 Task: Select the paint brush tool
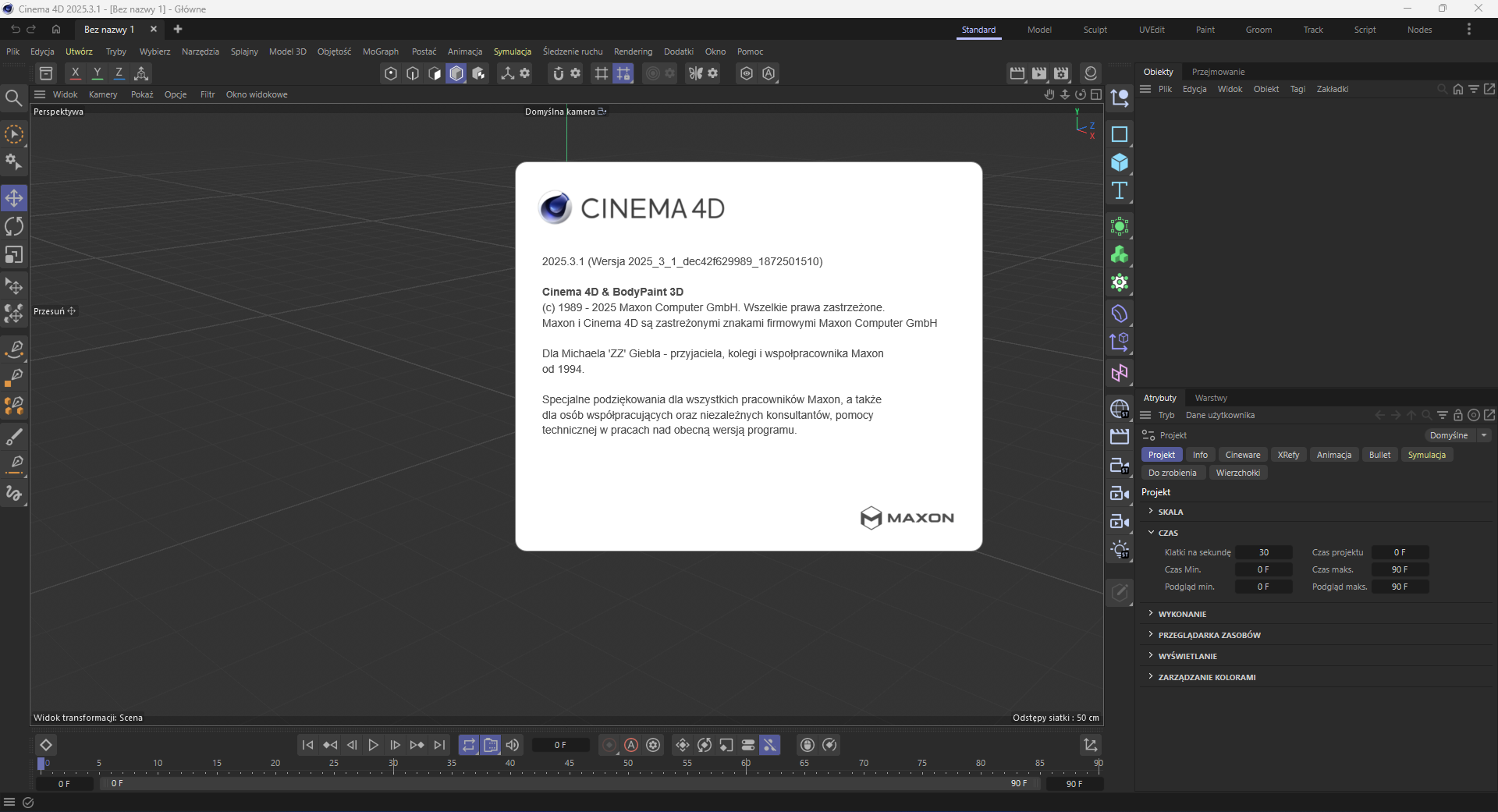[x=14, y=436]
